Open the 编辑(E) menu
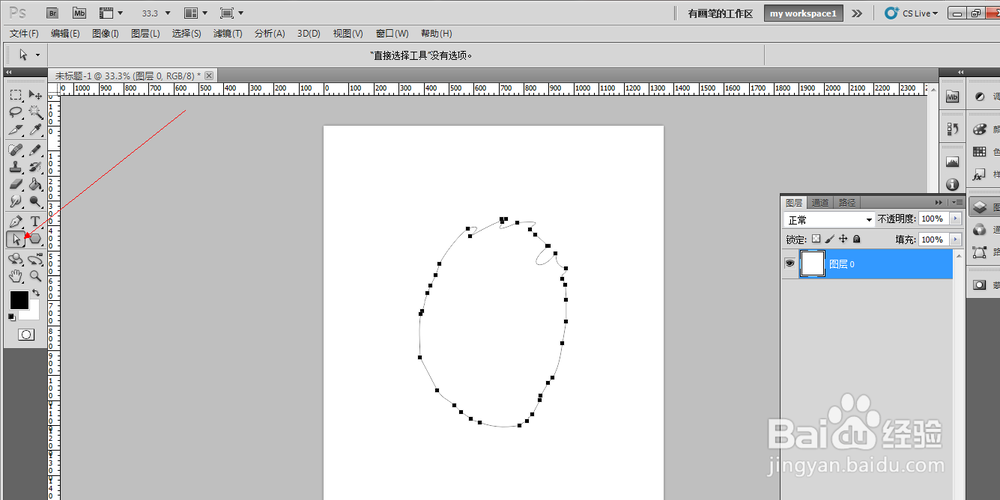 (66, 33)
